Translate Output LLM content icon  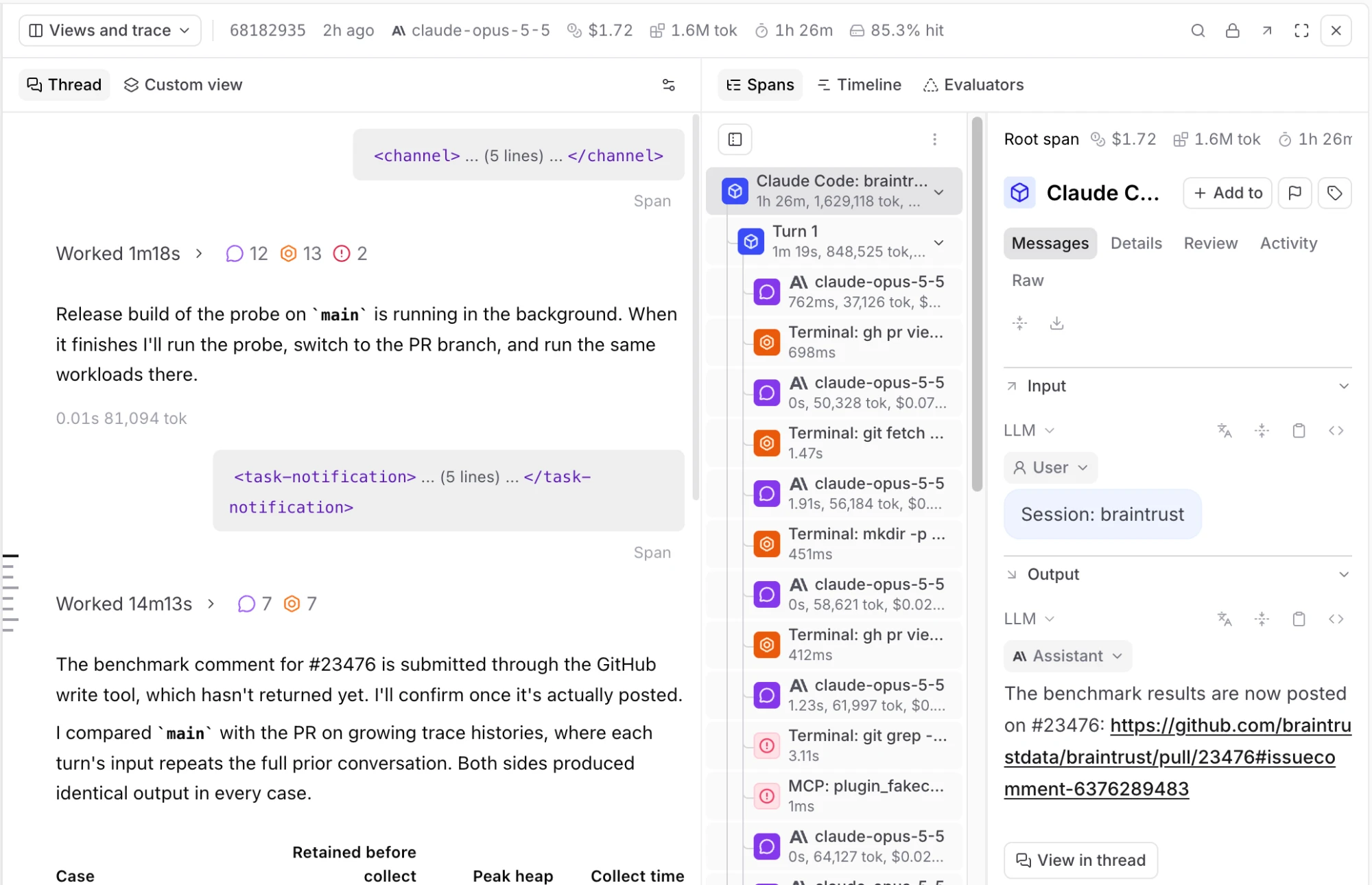click(1225, 619)
